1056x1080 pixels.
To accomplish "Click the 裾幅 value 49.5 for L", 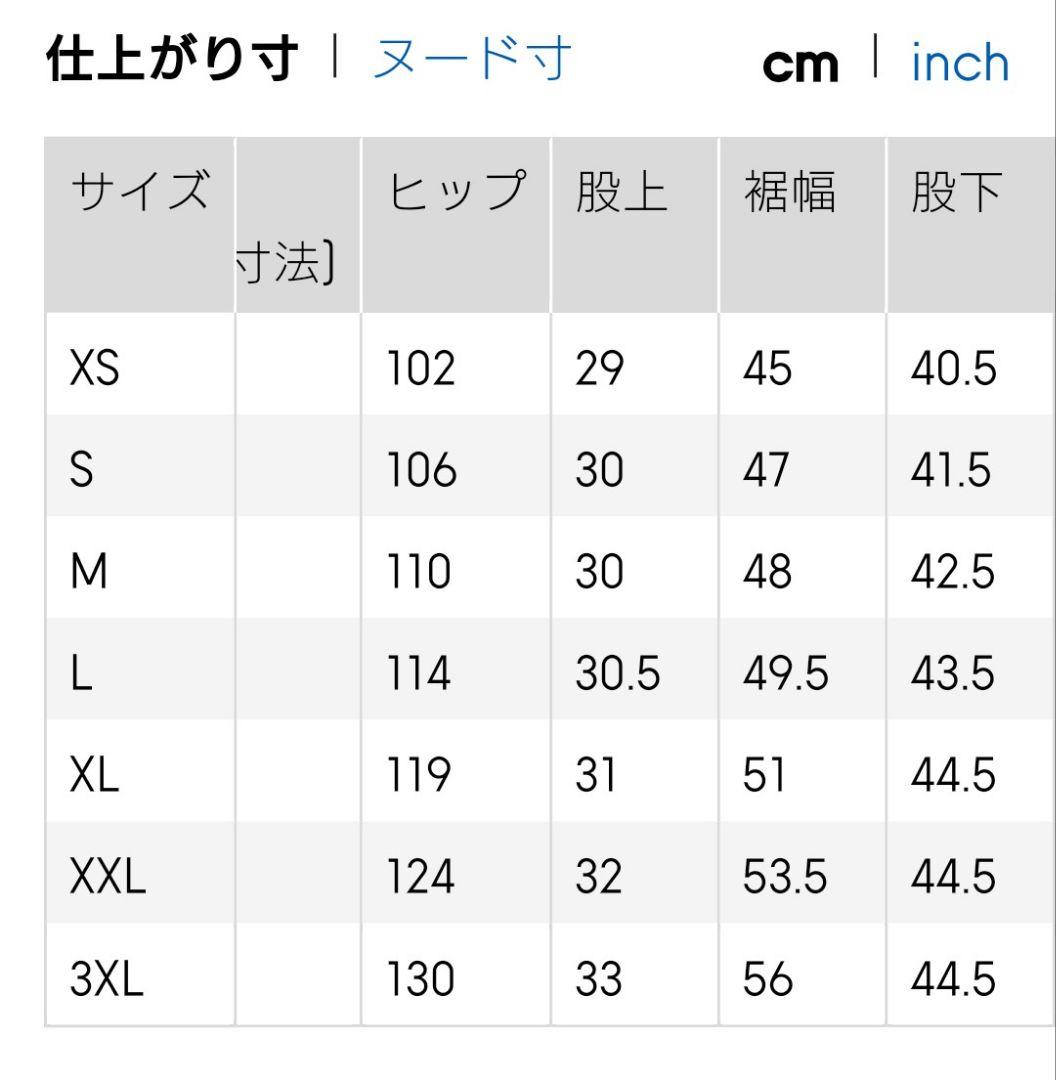I will point(785,674).
